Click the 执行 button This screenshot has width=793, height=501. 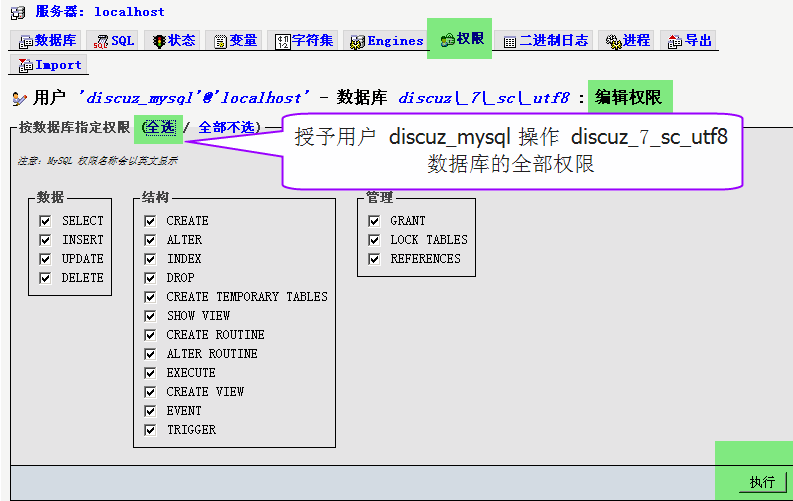pos(762,482)
